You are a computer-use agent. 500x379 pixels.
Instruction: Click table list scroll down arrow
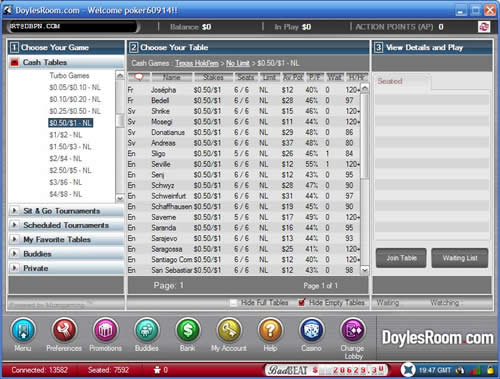click(365, 270)
